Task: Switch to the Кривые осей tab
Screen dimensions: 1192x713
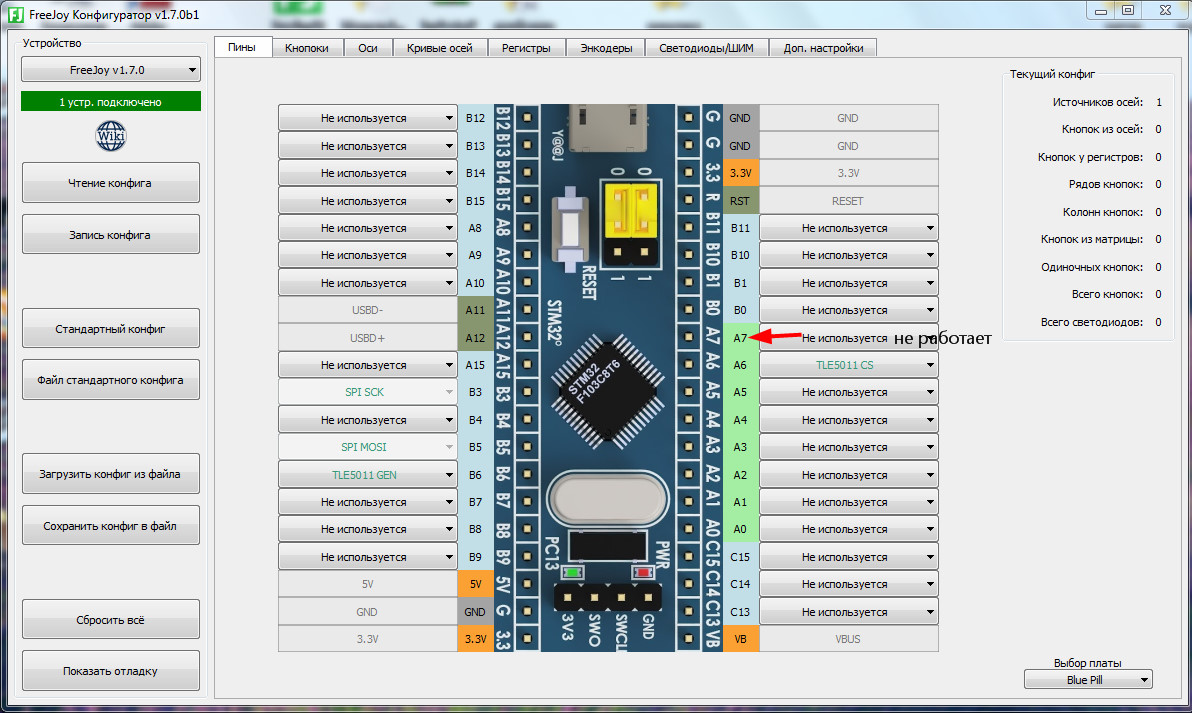Action: 439,48
